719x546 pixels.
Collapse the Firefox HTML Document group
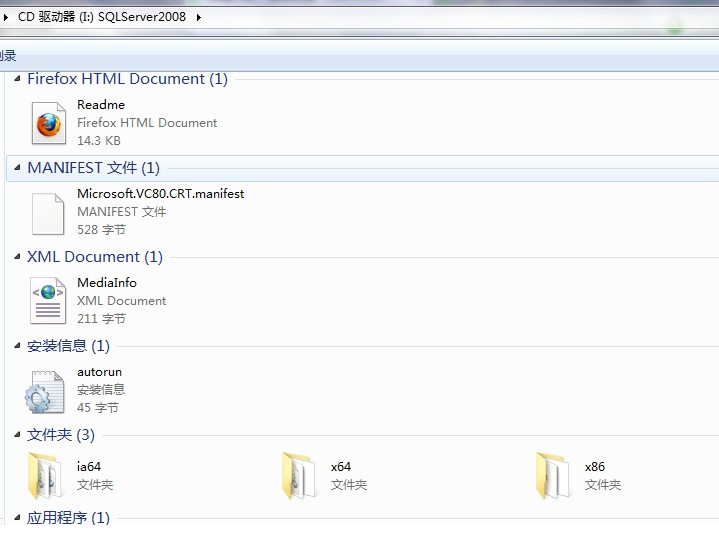17,79
